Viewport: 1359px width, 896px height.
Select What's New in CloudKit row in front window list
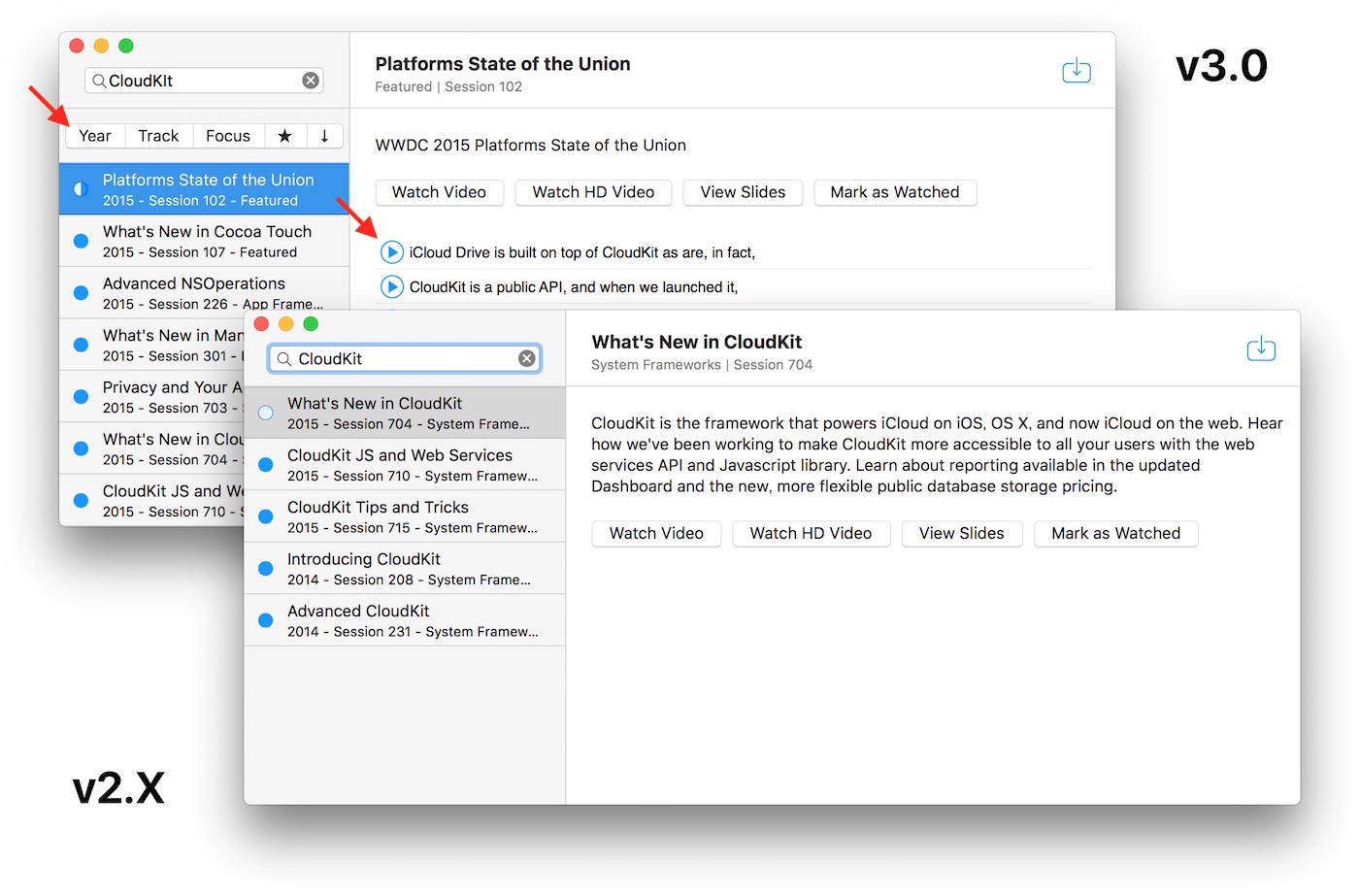click(x=405, y=413)
